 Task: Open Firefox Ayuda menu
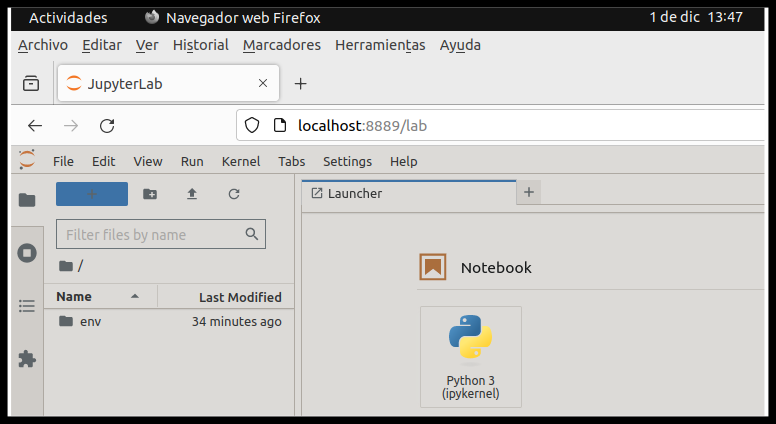click(460, 45)
